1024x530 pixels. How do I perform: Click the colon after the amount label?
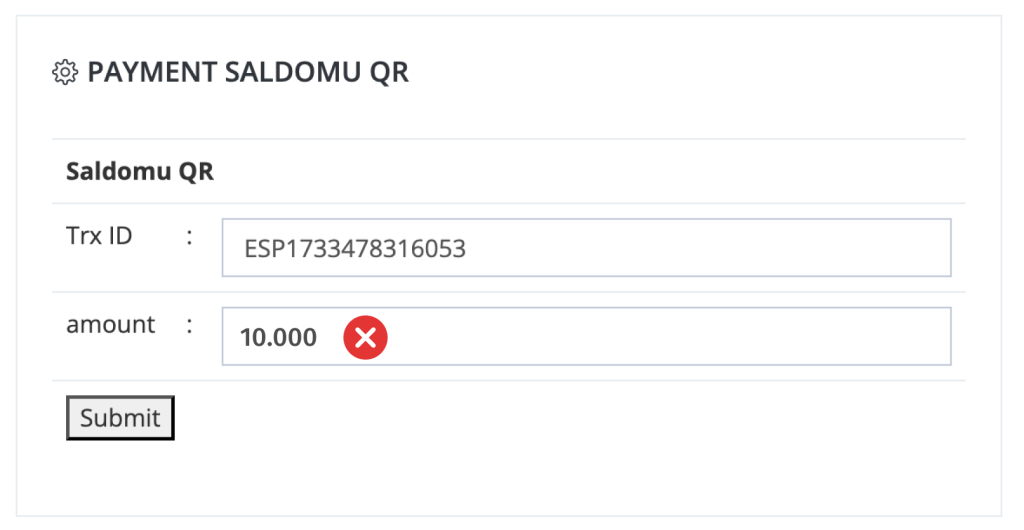(x=189, y=326)
